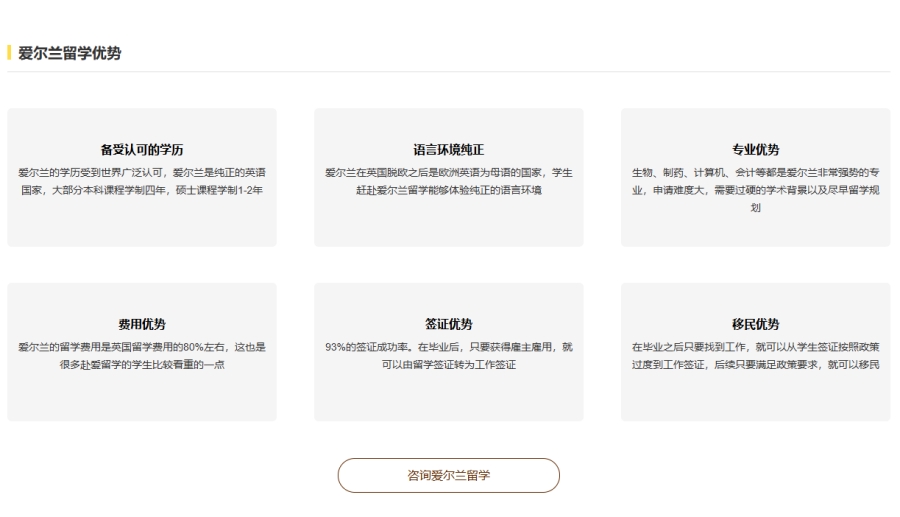Click the word 划 ending the 专业优势 description
The height and width of the screenshot is (517, 900).
tap(755, 208)
